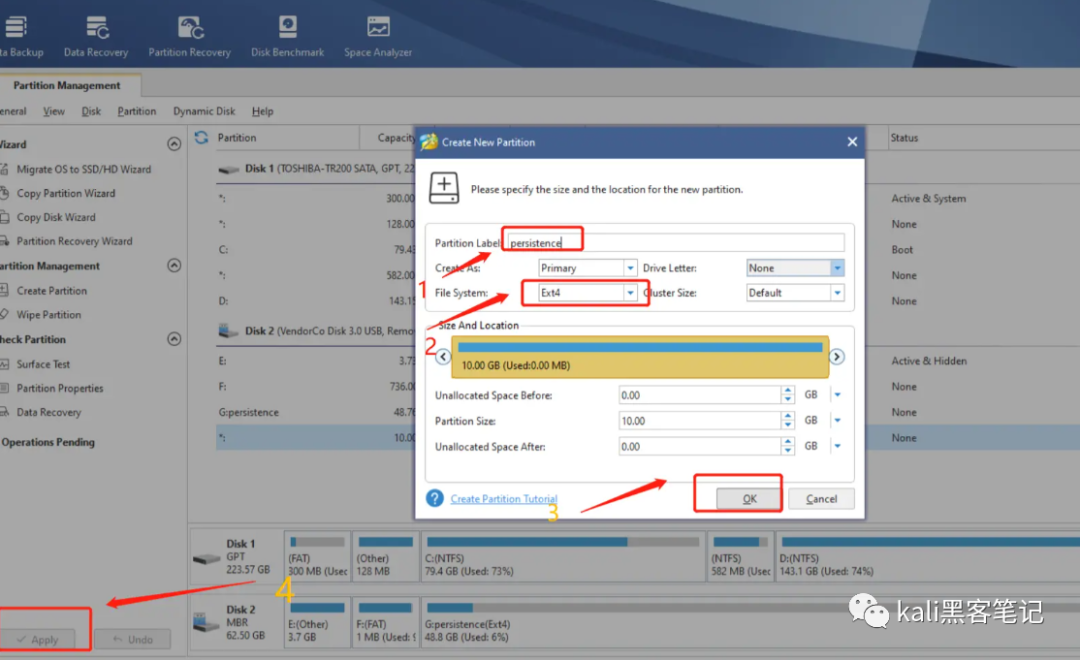Slide partition right with arrow button
1080x660 pixels.
[837, 357]
